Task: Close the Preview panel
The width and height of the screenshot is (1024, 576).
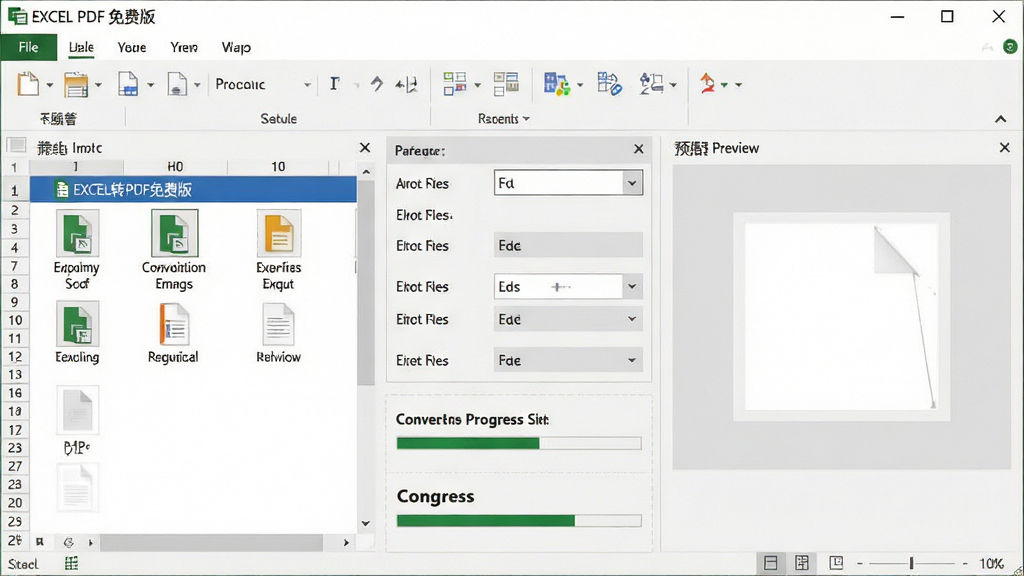Action: (1004, 148)
